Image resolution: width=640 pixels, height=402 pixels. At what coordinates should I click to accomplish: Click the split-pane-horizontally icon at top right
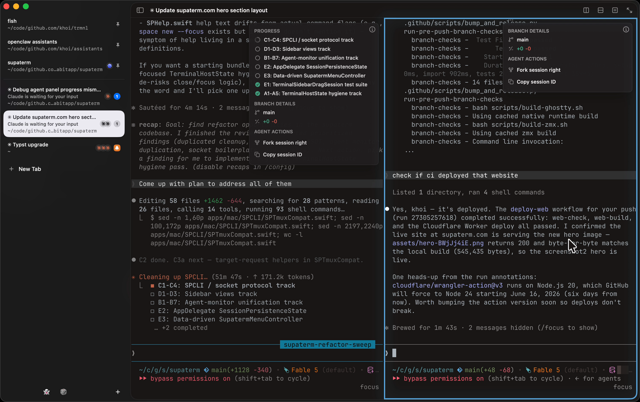click(600, 10)
